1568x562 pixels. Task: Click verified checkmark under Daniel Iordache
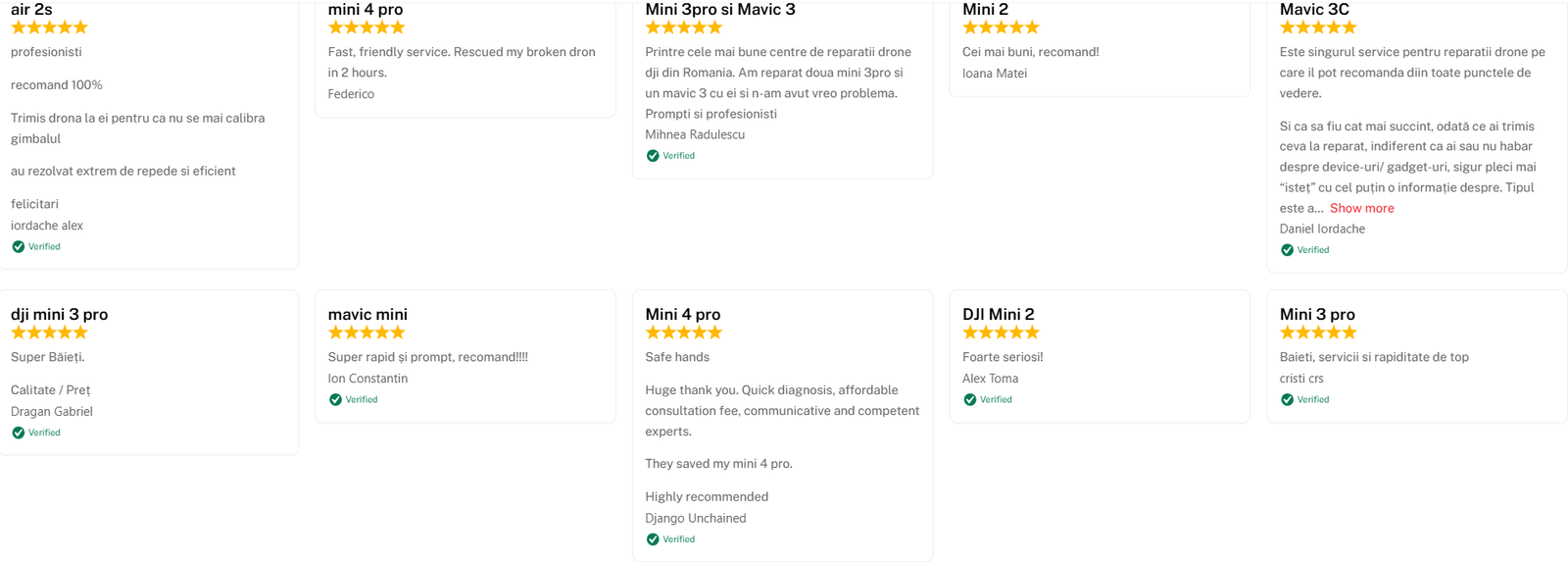(1287, 250)
